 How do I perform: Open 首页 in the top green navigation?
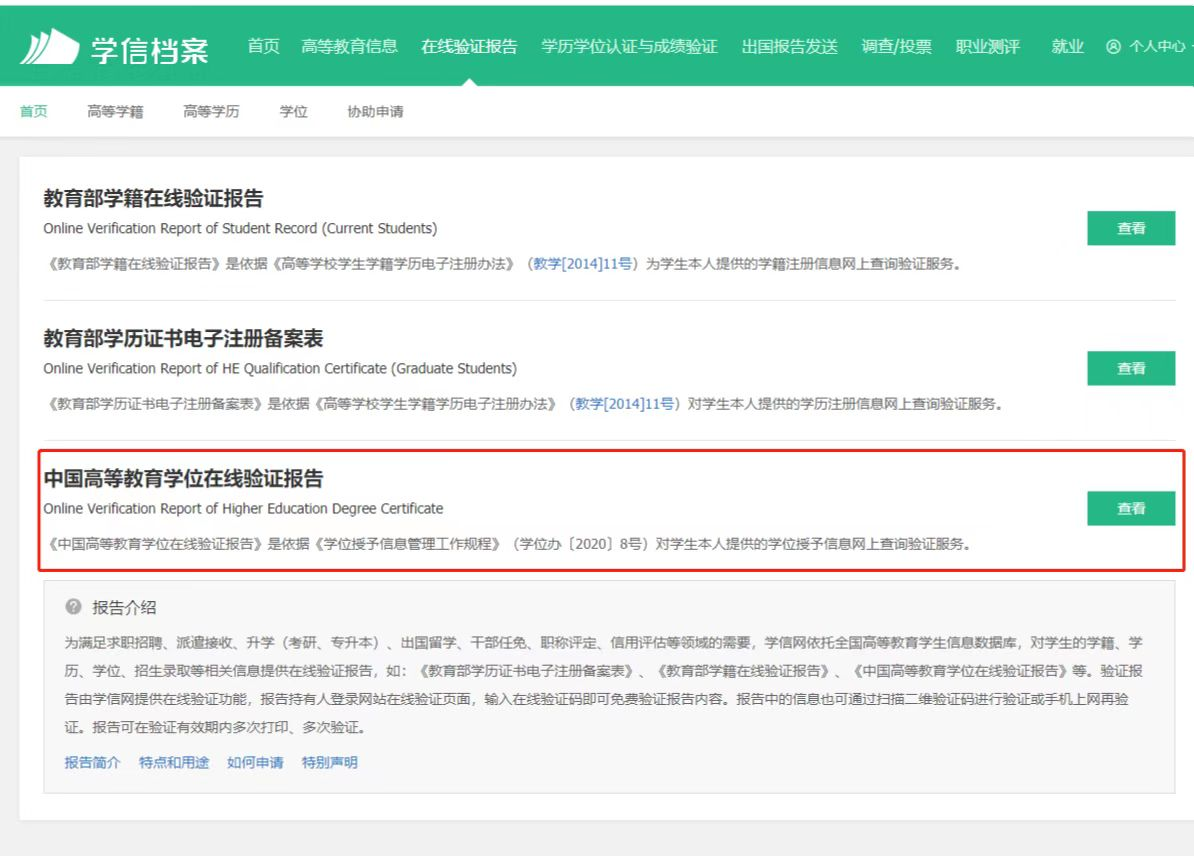click(x=263, y=46)
